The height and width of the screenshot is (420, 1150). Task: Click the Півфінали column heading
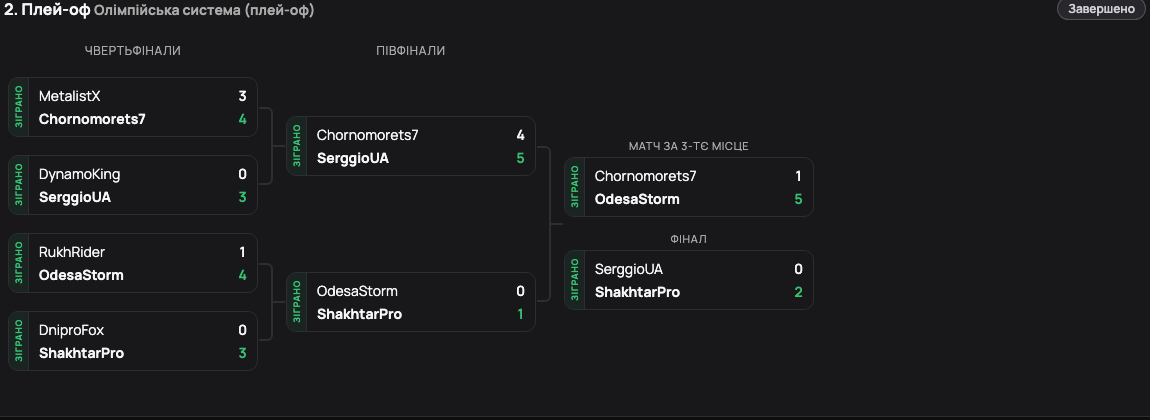pyautogui.click(x=411, y=51)
